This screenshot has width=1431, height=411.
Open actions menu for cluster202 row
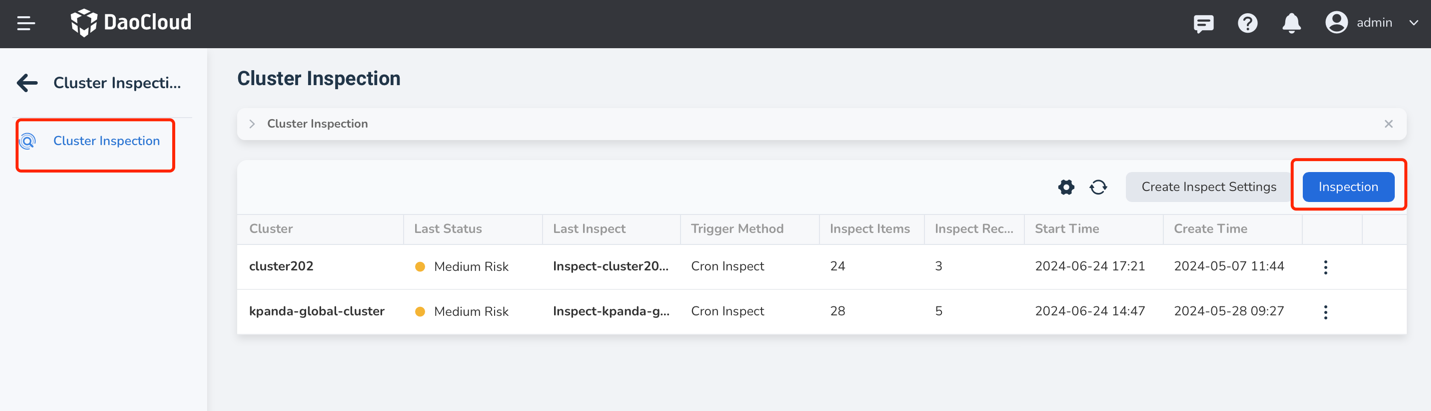(1325, 267)
